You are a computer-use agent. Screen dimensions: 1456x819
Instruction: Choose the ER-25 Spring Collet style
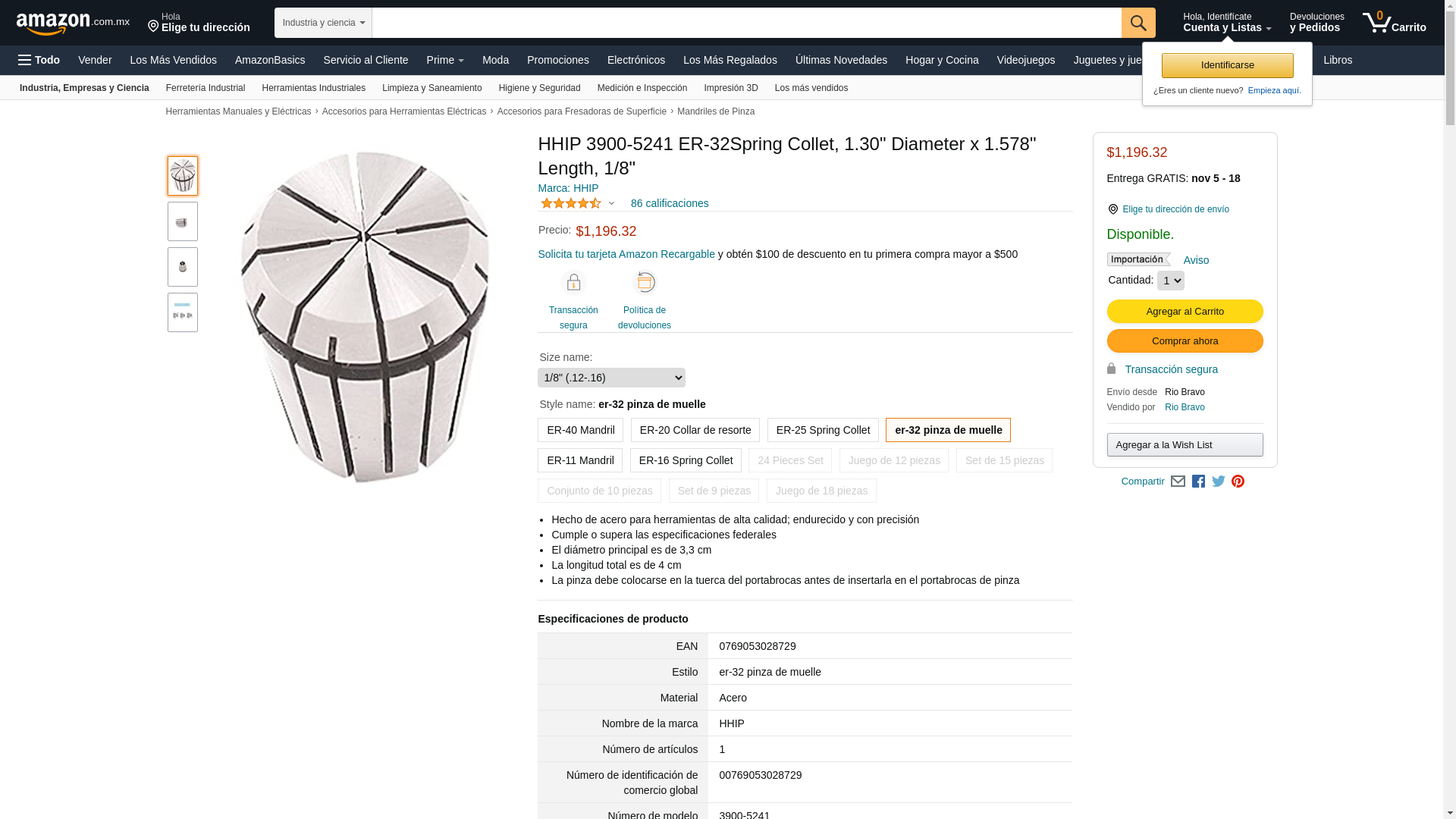pyautogui.click(x=823, y=430)
